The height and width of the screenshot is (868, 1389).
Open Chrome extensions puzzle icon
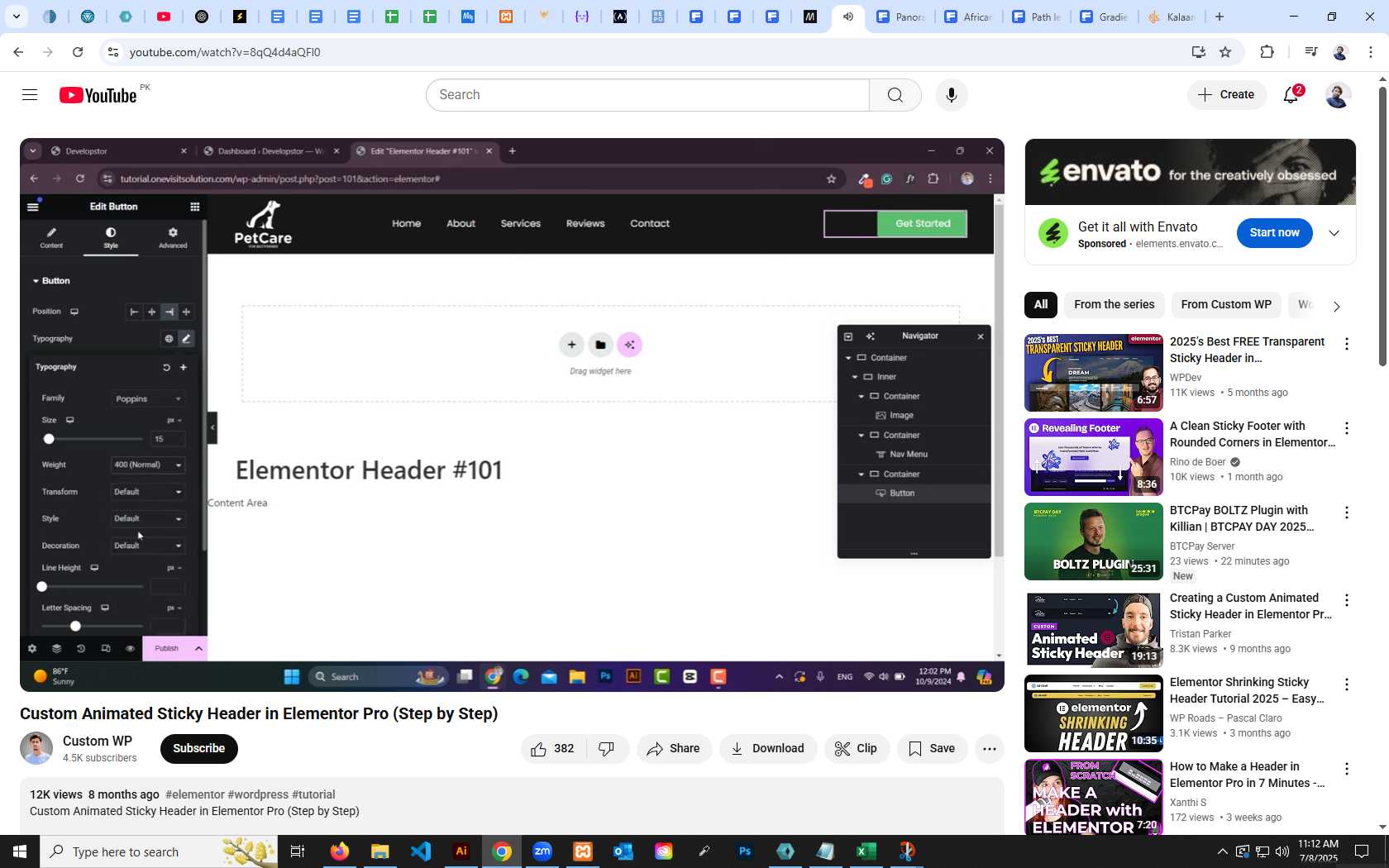click(1267, 52)
